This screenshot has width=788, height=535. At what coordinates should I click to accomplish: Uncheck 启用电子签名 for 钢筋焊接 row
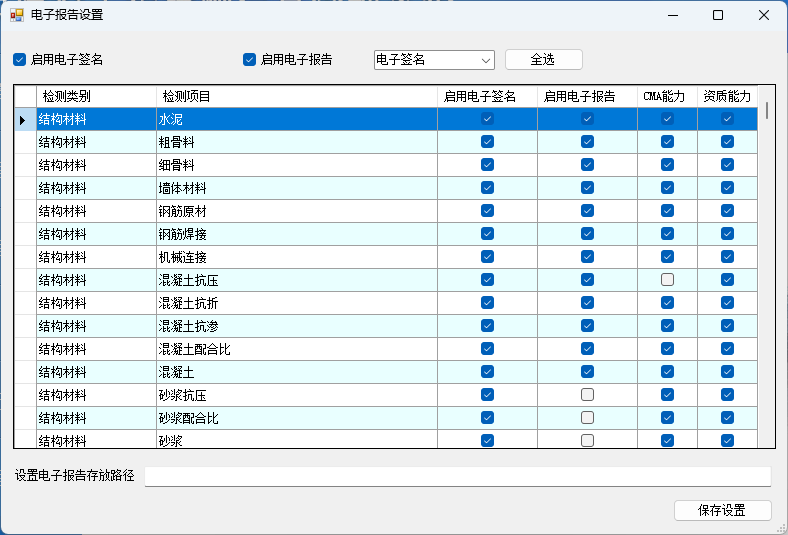coord(487,234)
